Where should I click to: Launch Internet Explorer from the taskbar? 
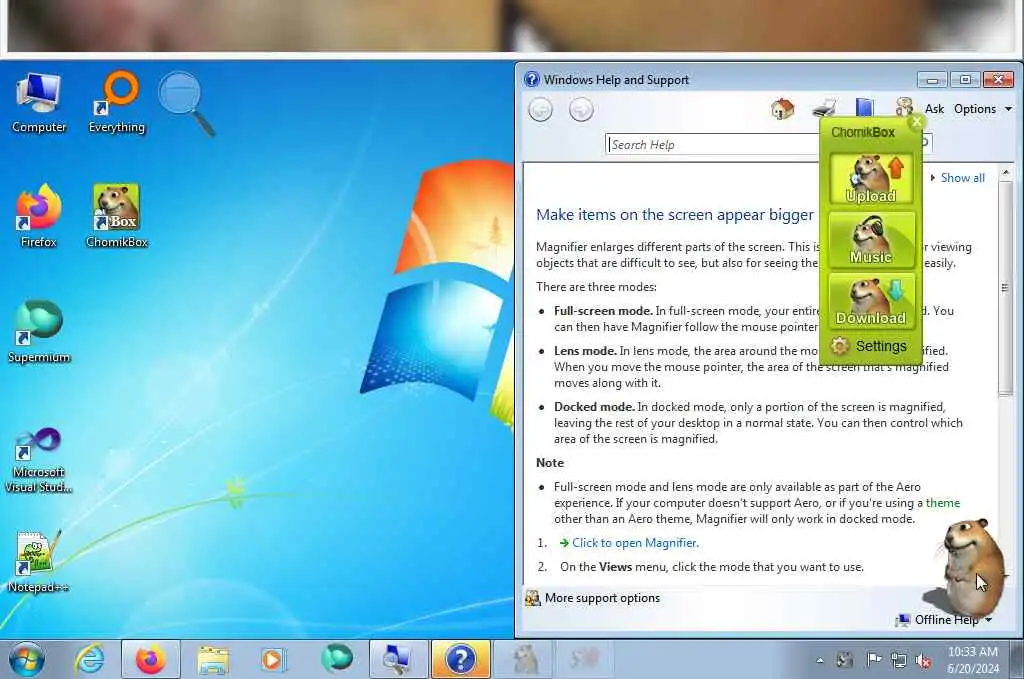click(x=89, y=659)
